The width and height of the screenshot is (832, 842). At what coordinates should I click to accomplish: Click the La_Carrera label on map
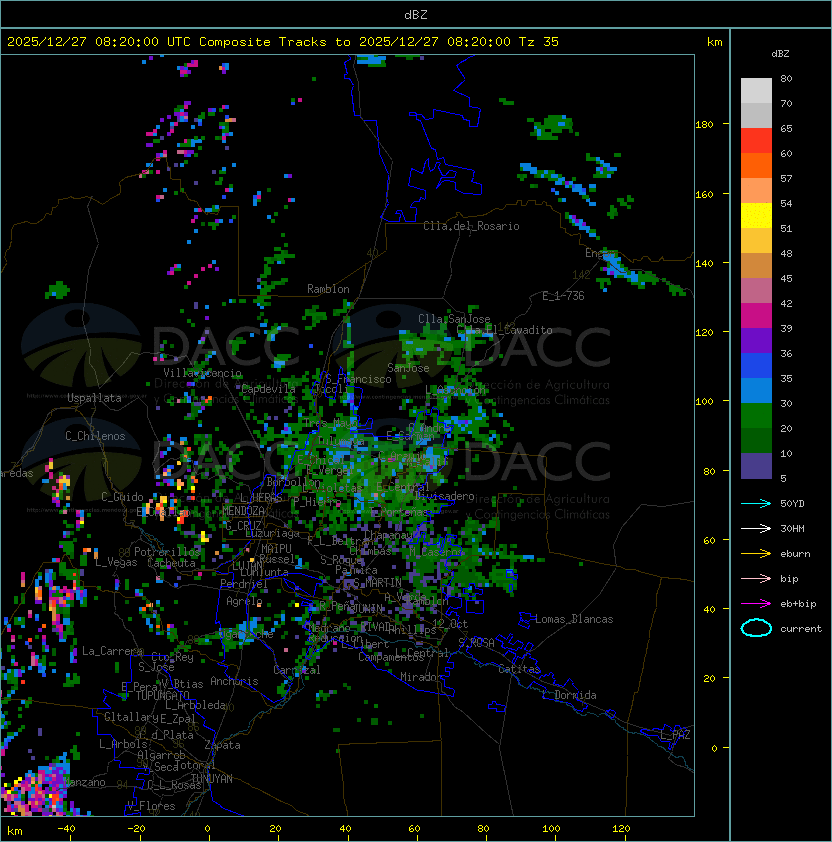coord(112,651)
